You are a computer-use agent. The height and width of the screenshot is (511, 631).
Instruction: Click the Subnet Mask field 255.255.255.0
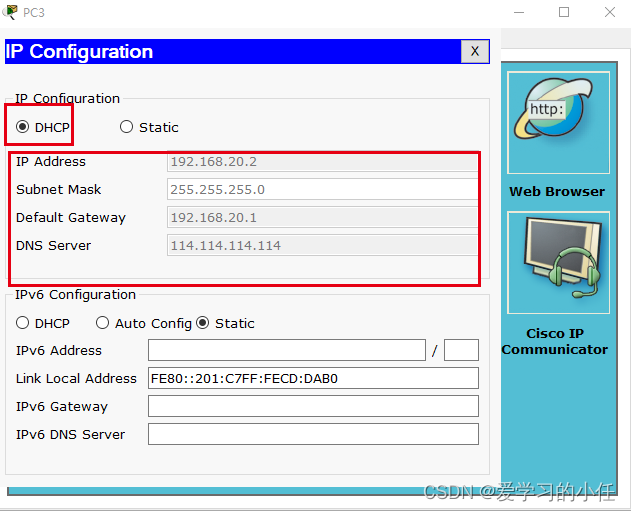pyautogui.click(x=322, y=190)
